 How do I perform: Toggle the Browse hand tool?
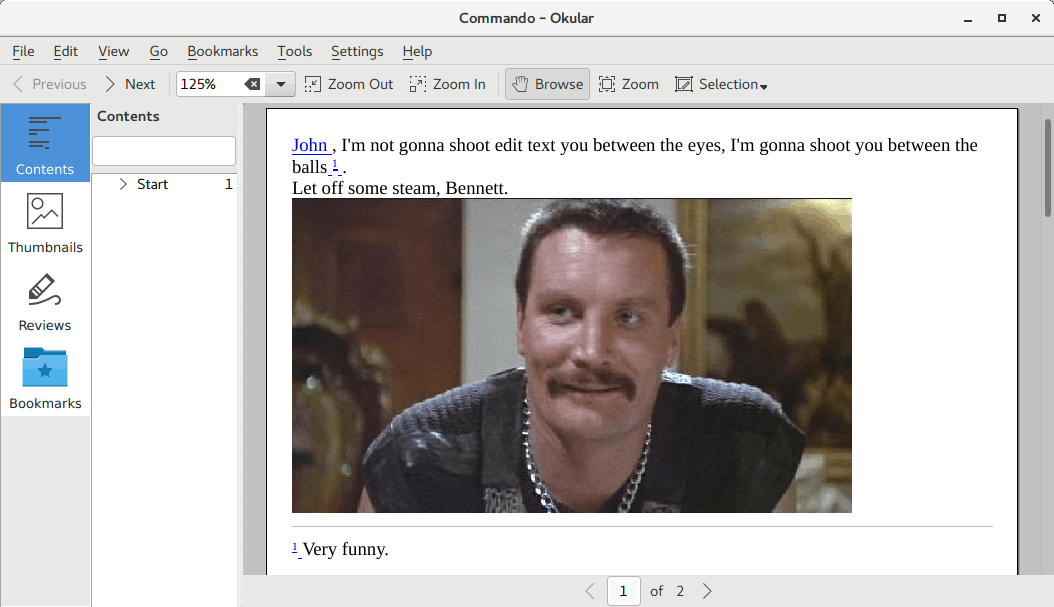point(547,84)
